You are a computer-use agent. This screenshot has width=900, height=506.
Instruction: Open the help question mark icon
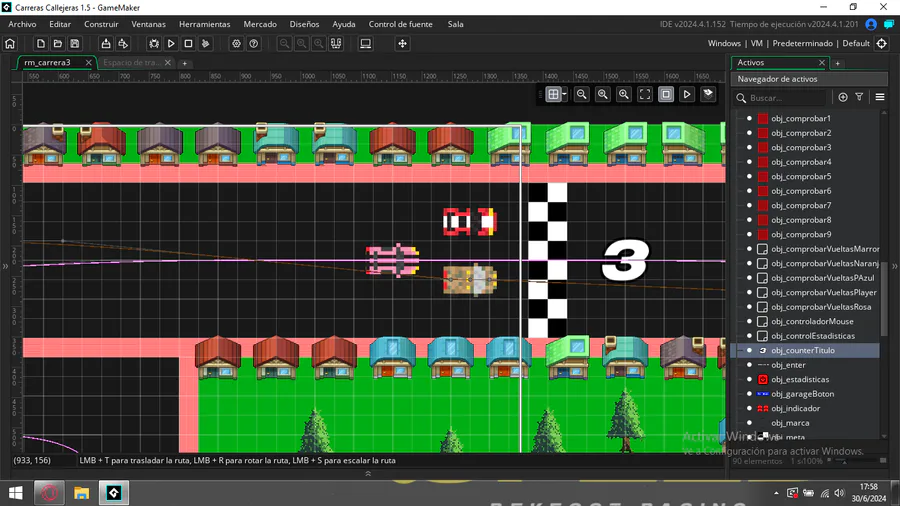(x=254, y=44)
